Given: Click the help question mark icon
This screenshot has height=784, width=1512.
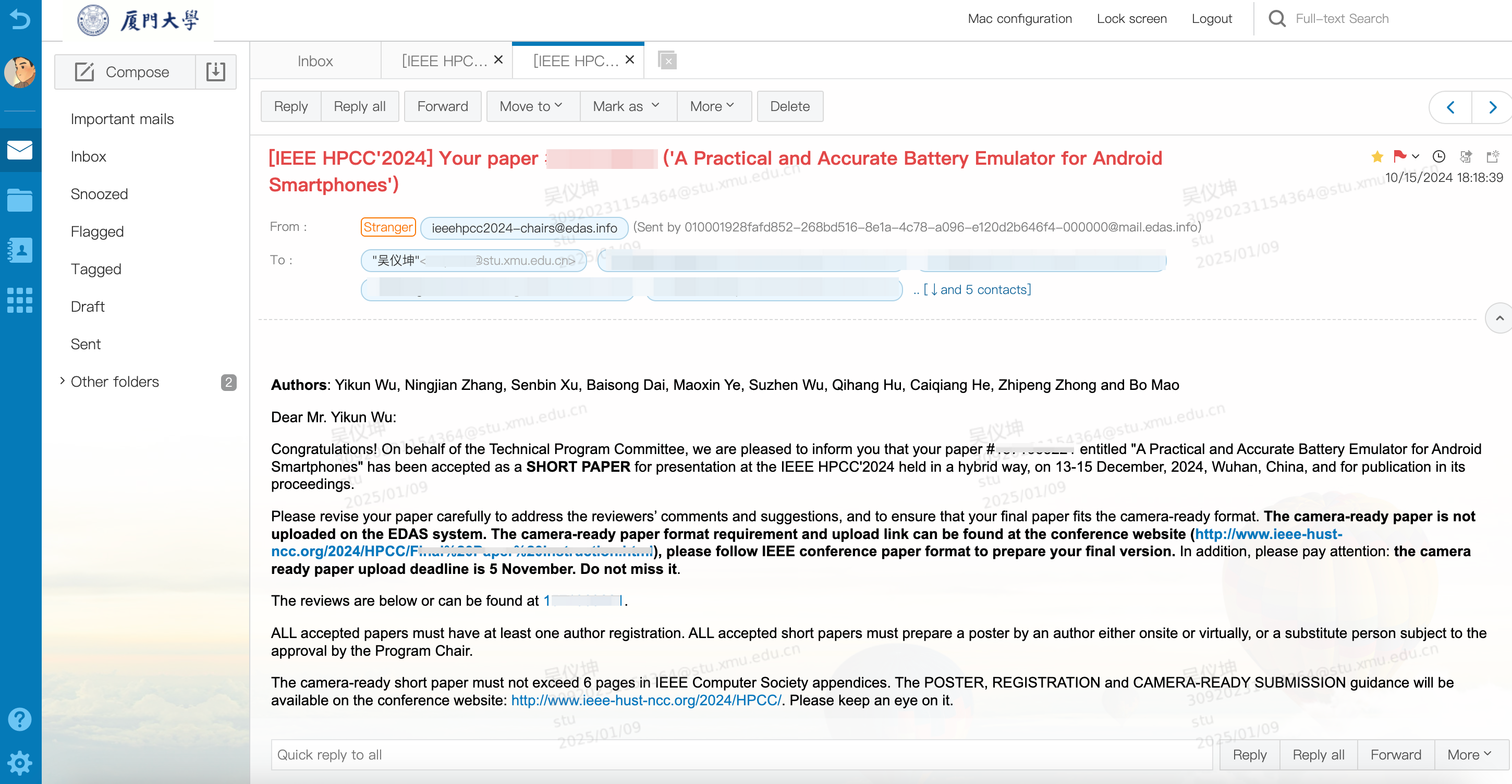Looking at the screenshot, I should pos(20,719).
